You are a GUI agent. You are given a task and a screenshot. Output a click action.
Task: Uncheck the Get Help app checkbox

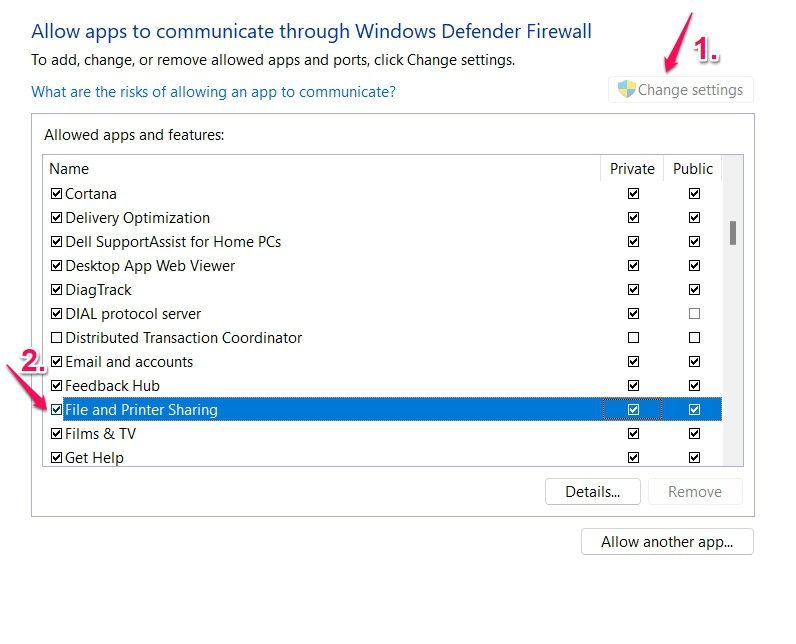click(x=56, y=458)
